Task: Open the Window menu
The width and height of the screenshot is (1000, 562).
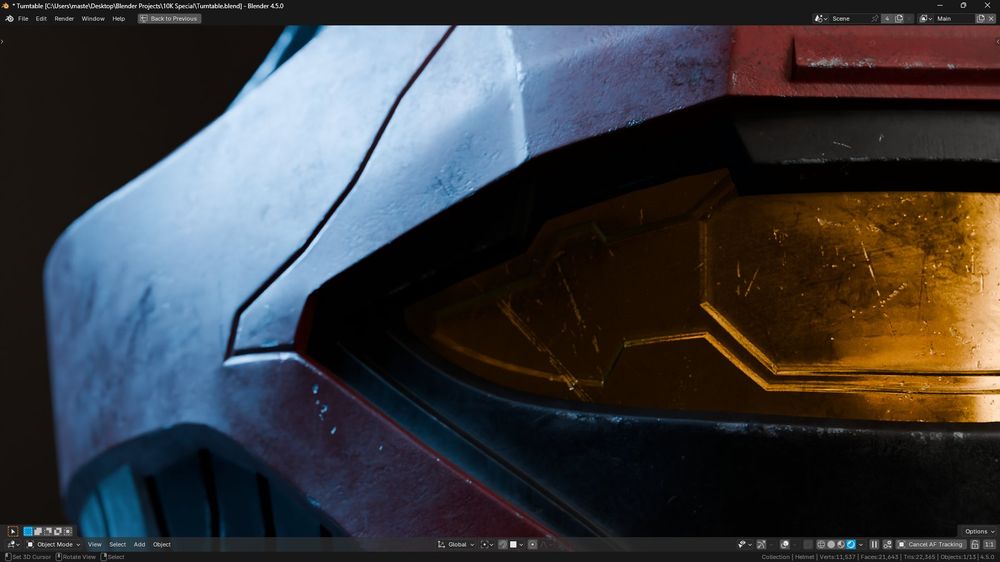Action: pos(93,18)
